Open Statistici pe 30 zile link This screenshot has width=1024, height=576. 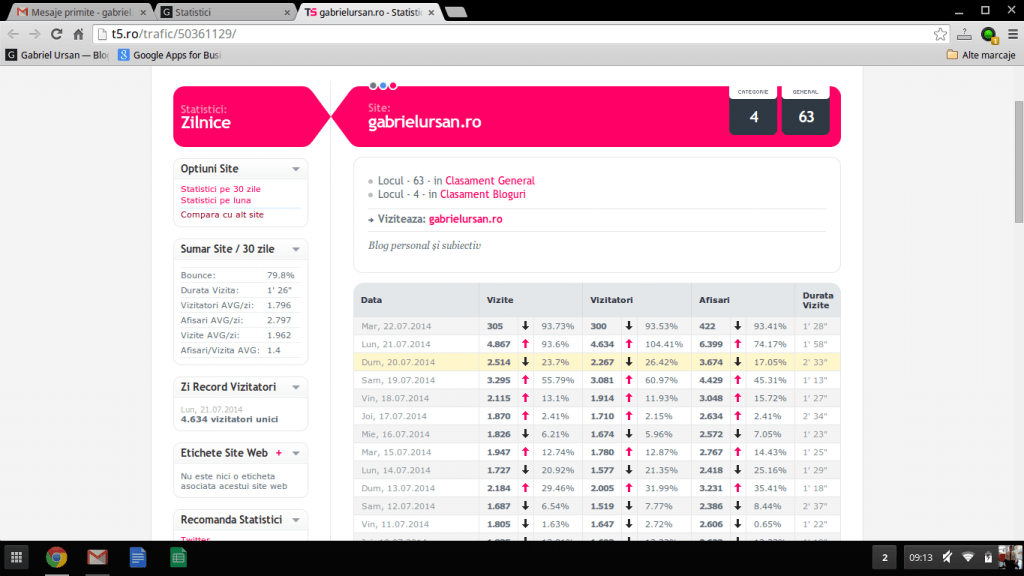click(220, 189)
